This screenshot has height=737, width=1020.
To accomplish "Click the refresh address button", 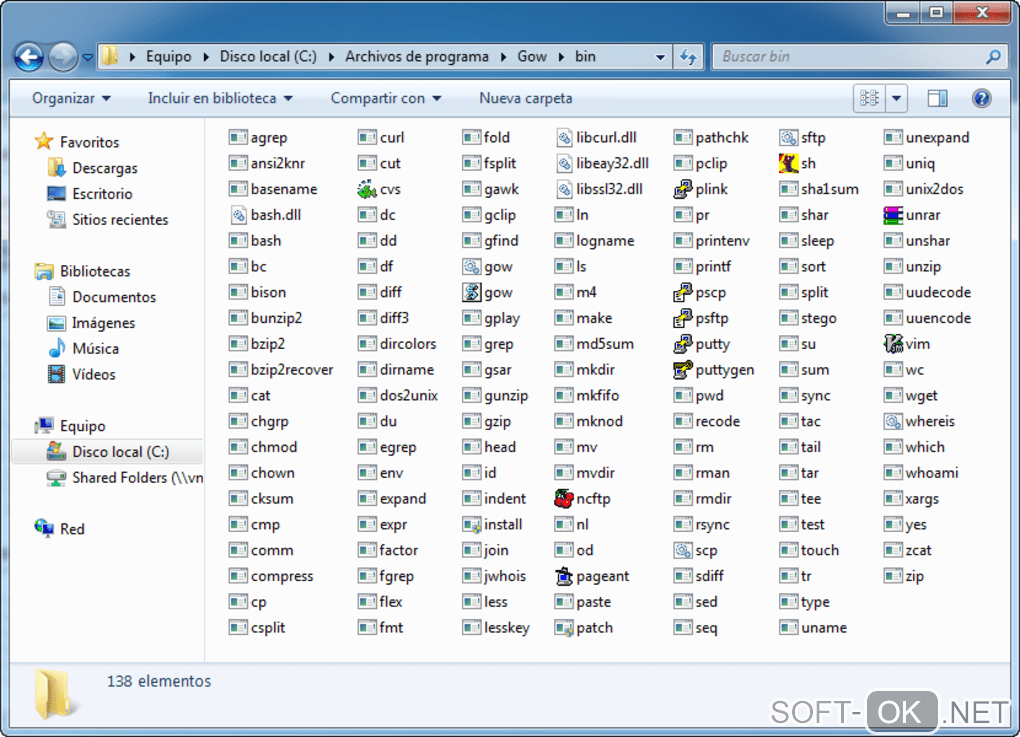I will tap(688, 57).
